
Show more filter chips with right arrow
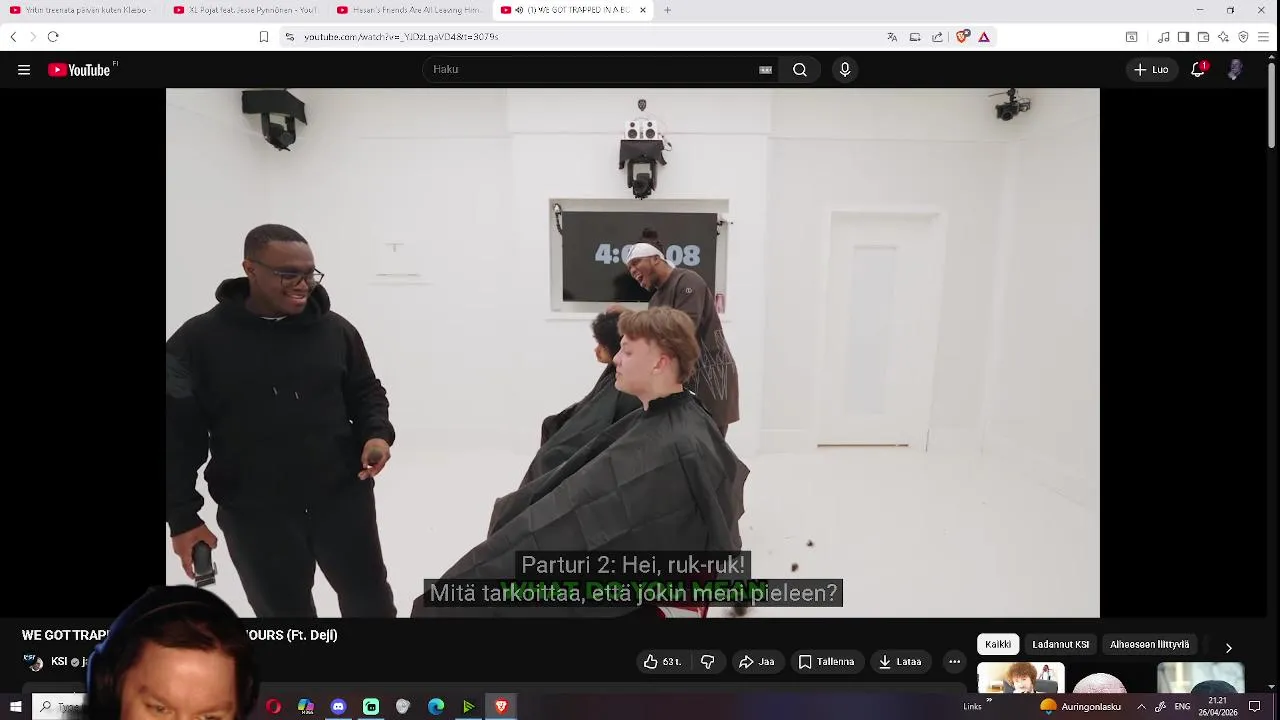(1228, 648)
